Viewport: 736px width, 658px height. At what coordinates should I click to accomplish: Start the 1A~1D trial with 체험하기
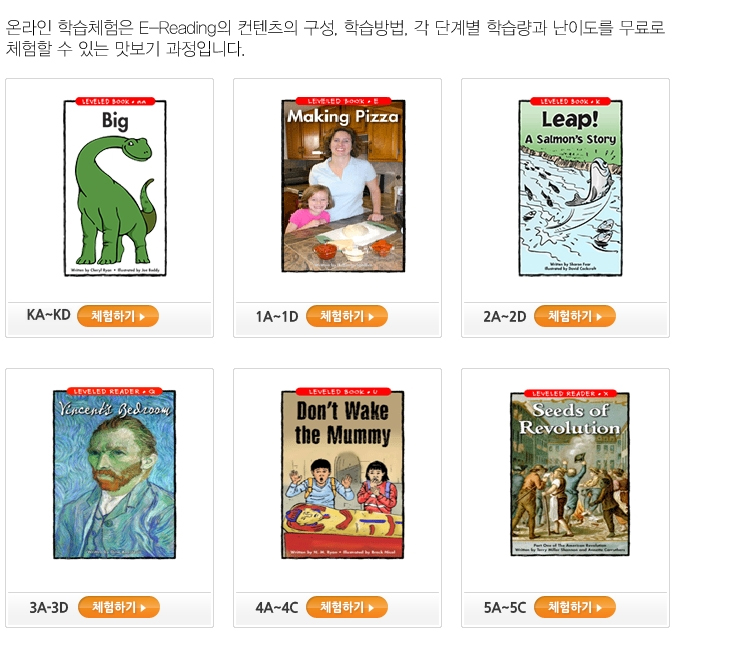click(x=347, y=316)
